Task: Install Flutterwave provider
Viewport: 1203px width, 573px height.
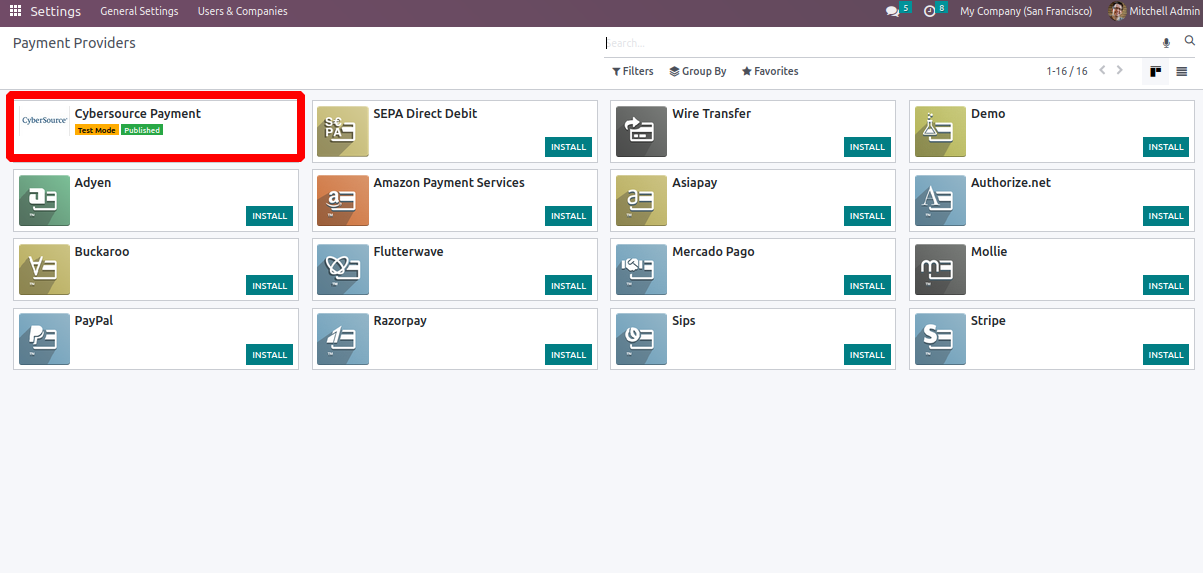Action: pos(569,285)
